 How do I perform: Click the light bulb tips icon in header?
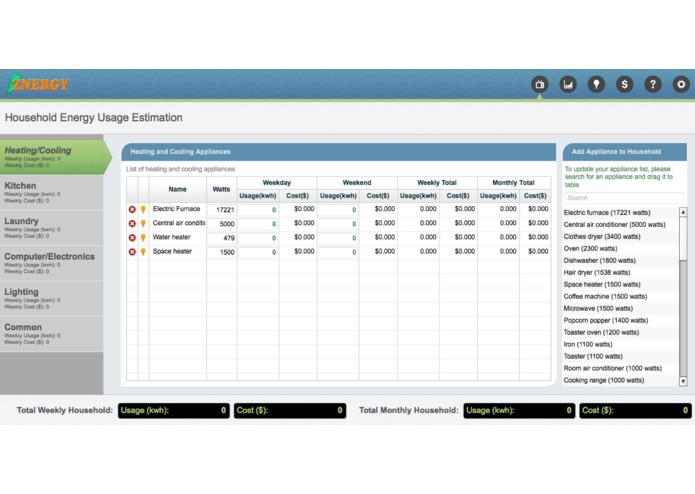[x=596, y=84]
